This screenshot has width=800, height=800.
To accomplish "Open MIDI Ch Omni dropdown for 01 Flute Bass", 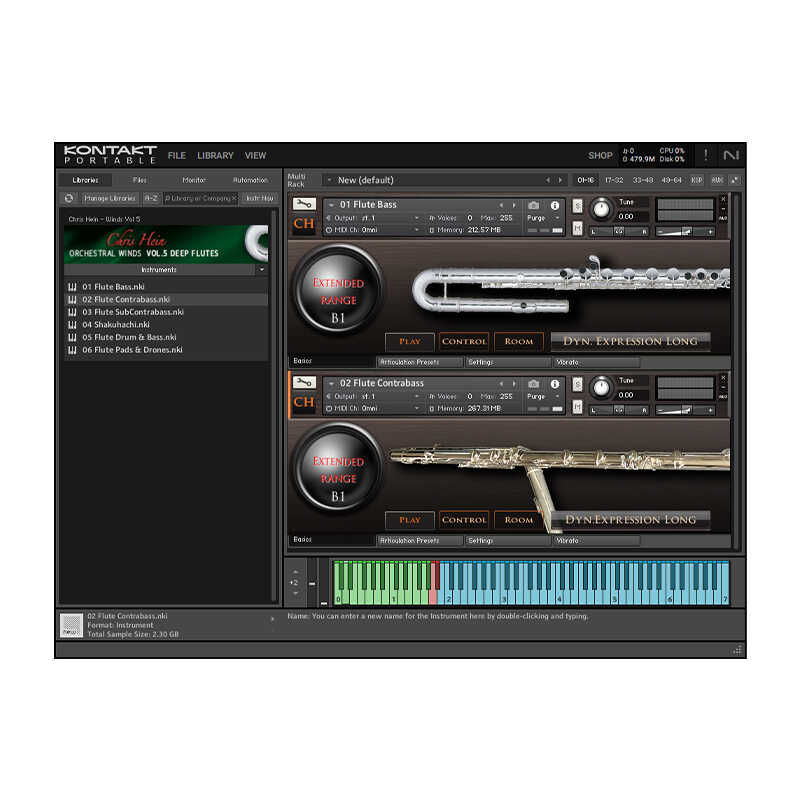I will click(x=417, y=230).
